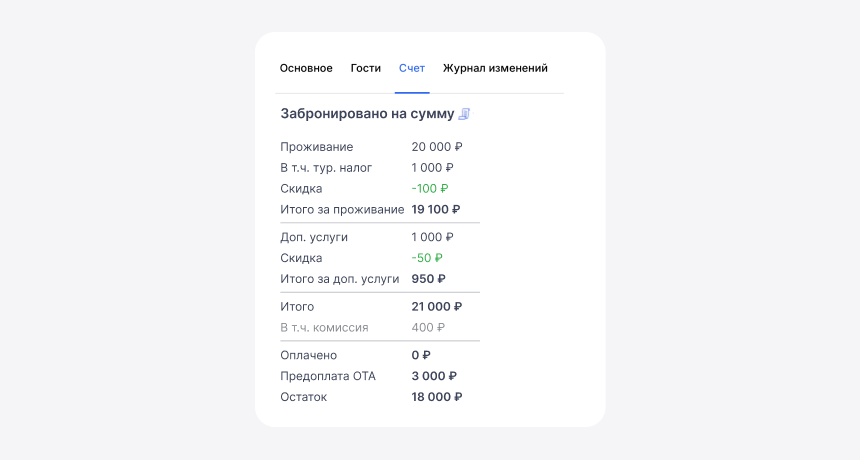
Task: Click the 0 ₽ paid amount
Action: [x=421, y=355]
